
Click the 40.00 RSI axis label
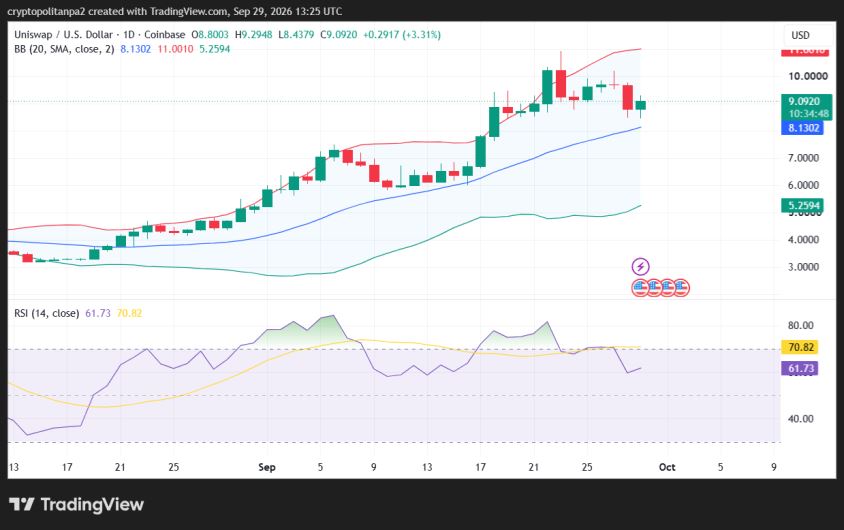pos(800,419)
